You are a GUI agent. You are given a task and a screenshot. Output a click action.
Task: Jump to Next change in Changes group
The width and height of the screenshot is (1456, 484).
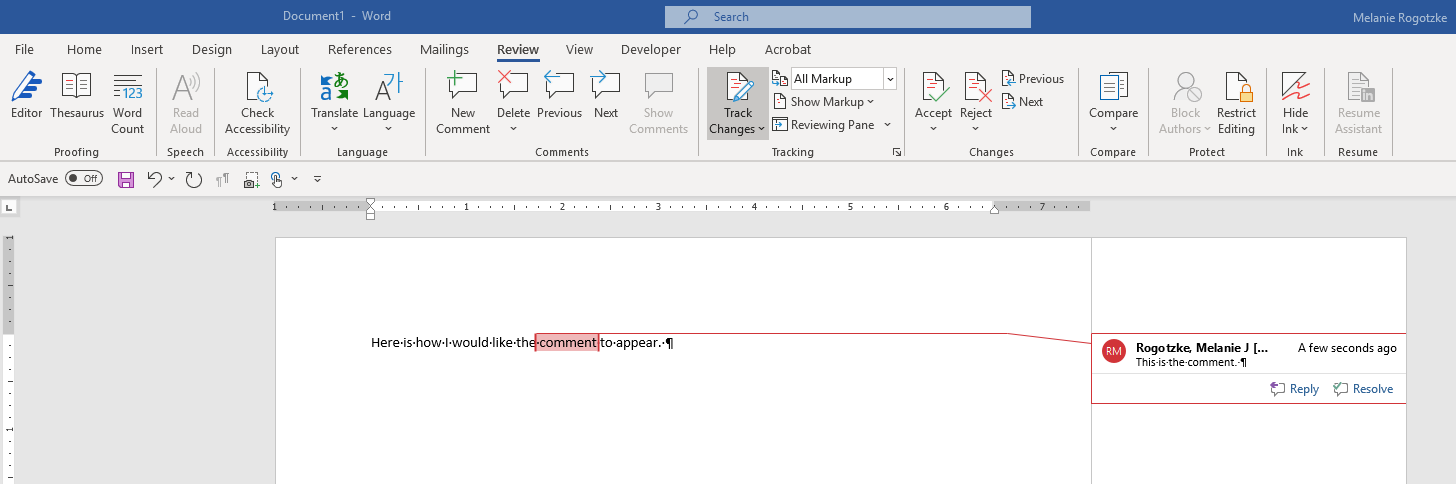point(1023,102)
